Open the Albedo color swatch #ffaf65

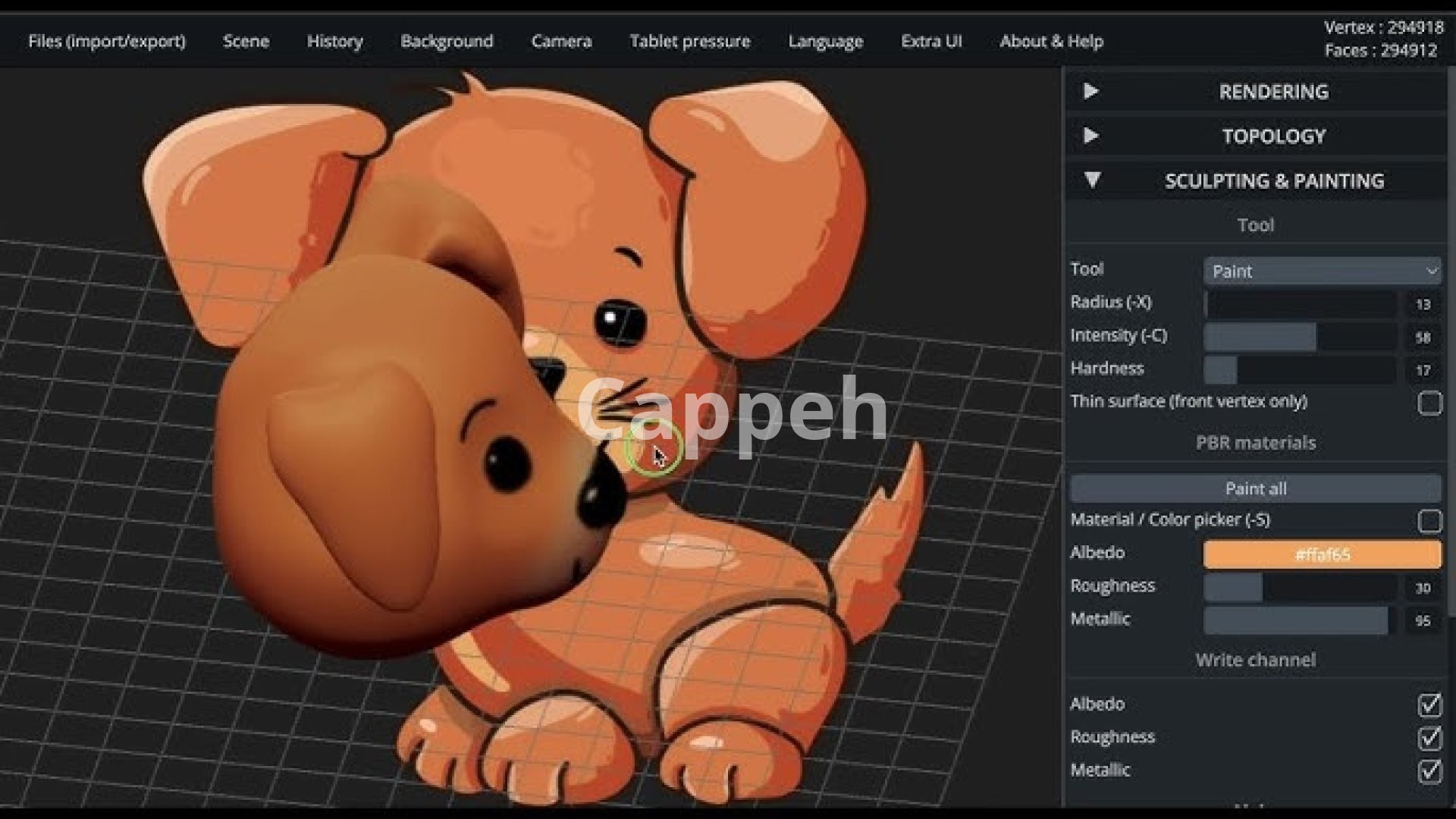[x=1322, y=554]
